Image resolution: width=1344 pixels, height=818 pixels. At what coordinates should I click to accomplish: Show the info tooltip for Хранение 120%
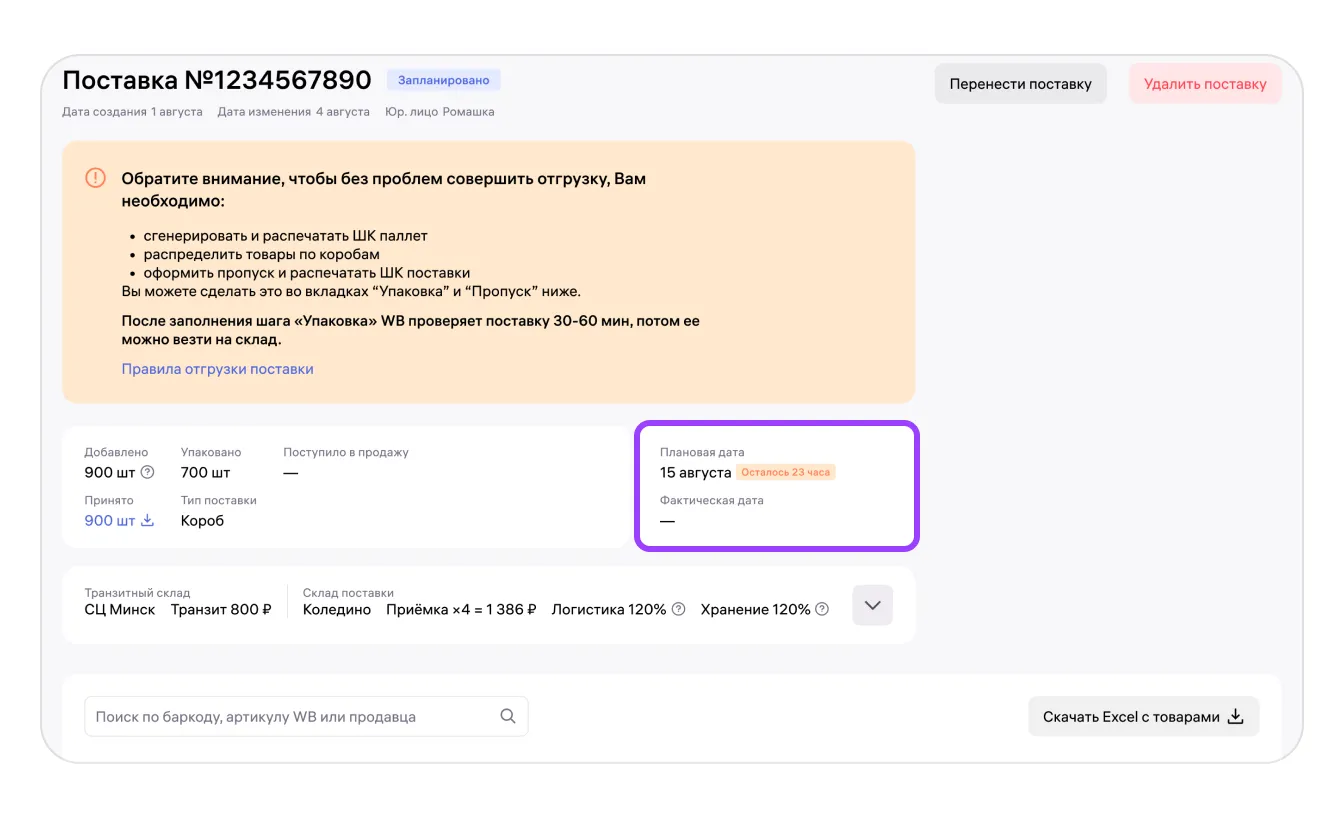[x=822, y=609]
